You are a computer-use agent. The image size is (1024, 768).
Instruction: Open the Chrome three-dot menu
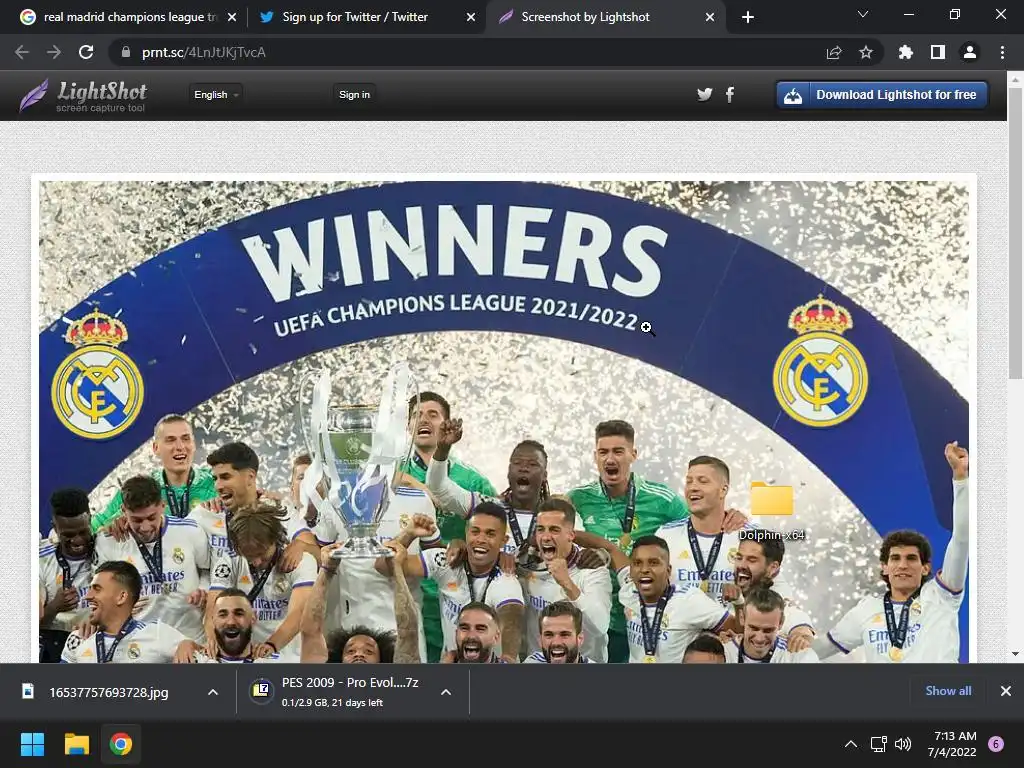pos(1002,52)
